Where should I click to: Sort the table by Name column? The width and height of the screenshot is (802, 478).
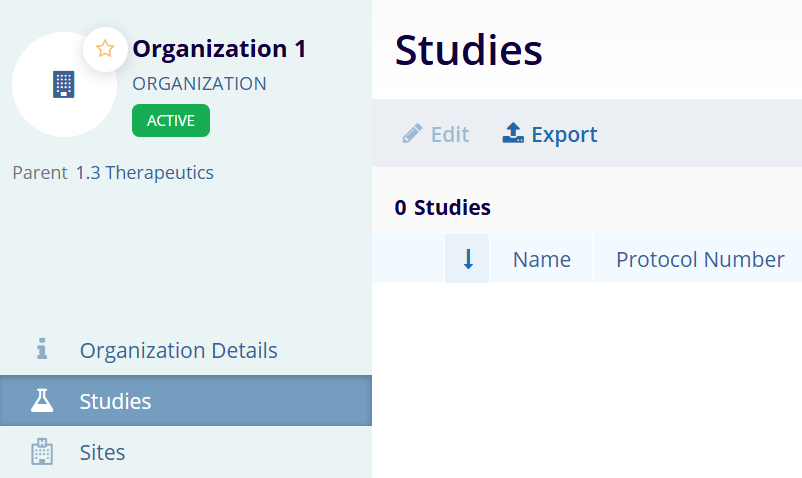tap(541, 259)
